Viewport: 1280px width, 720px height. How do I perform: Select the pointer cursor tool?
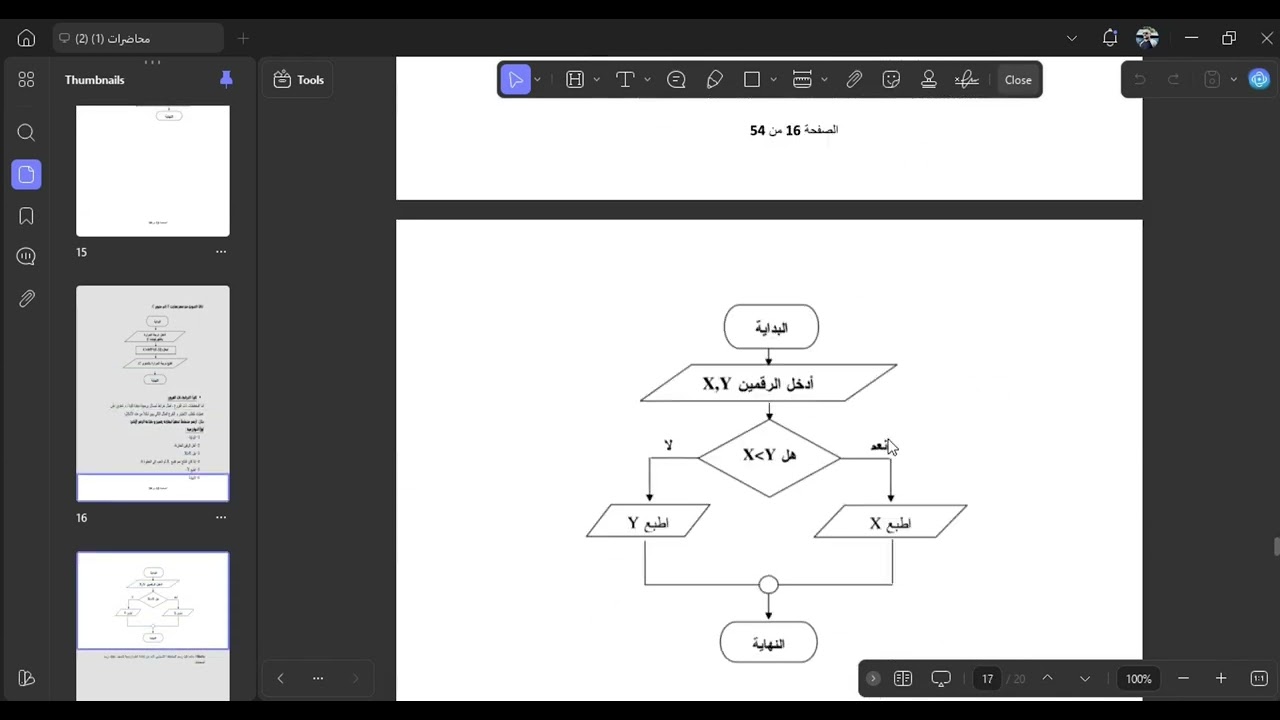click(x=515, y=80)
